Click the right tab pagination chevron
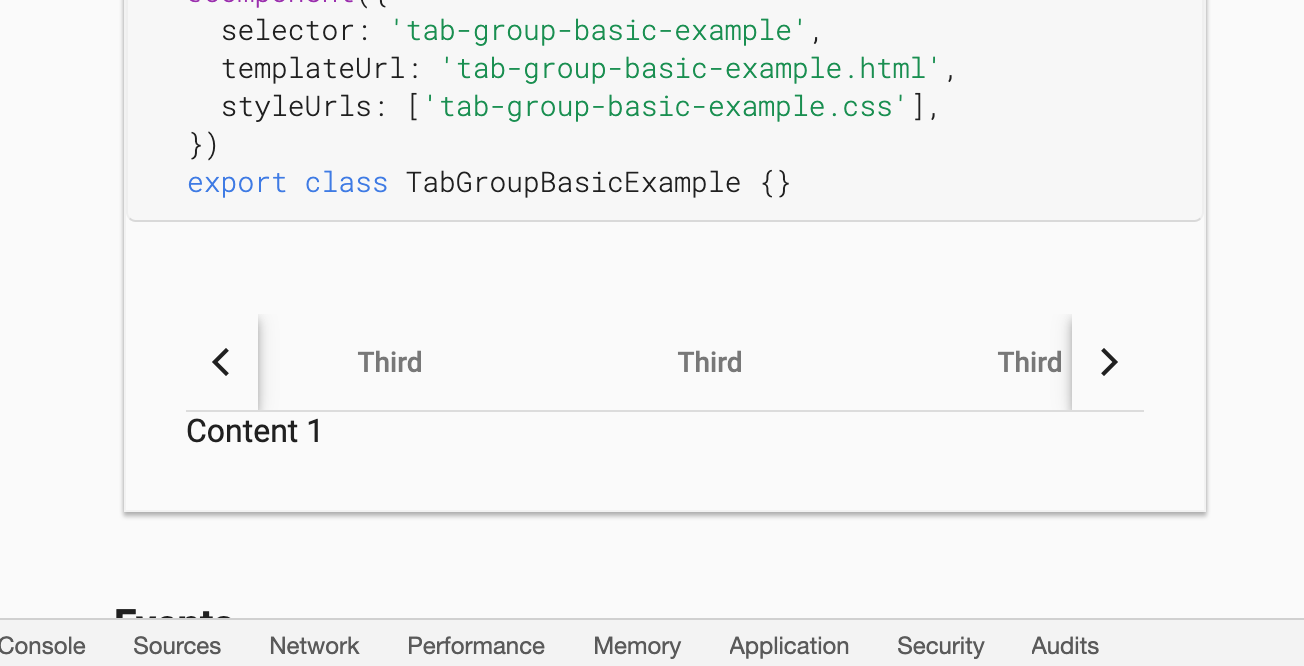The height and width of the screenshot is (666, 1304). pyautogui.click(x=1108, y=362)
